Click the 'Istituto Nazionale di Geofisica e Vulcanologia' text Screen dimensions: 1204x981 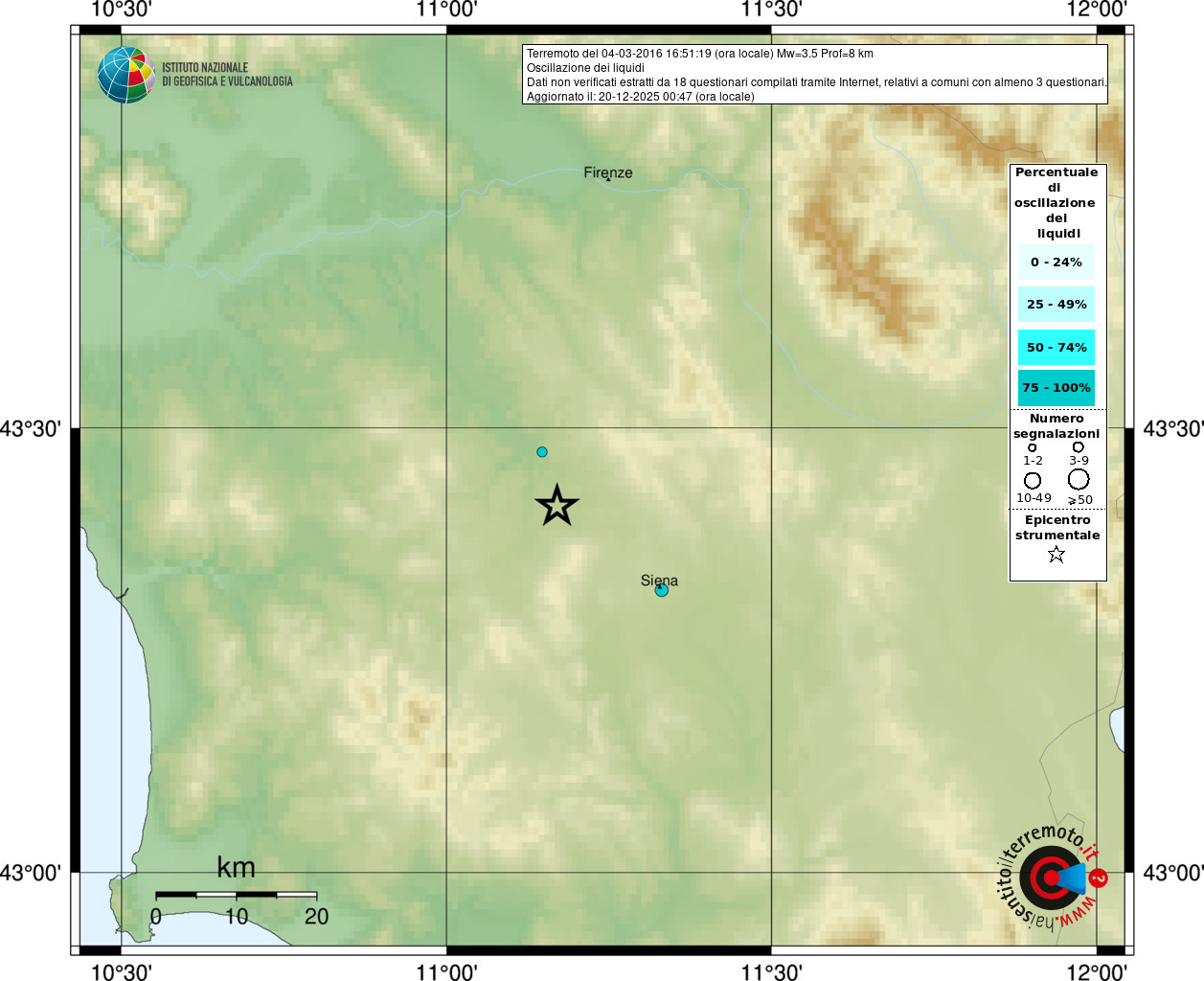pyautogui.click(x=227, y=75)
